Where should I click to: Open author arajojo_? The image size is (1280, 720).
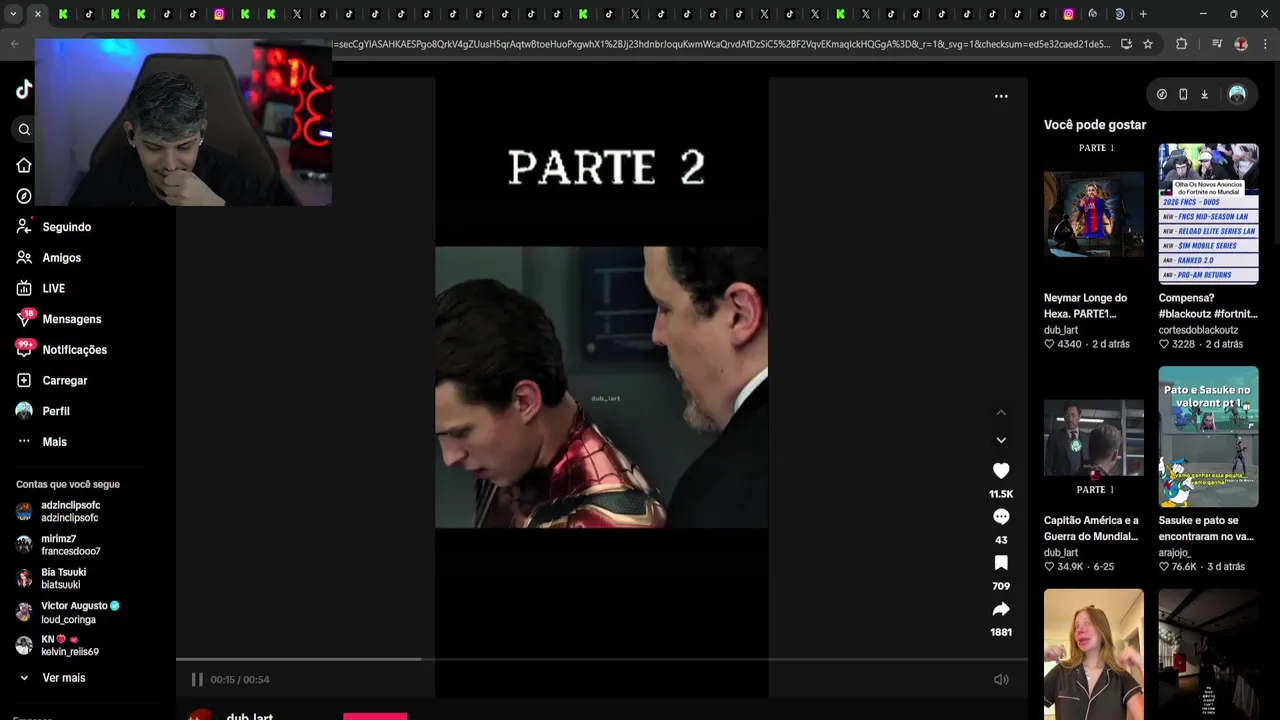(x=1175, y=553)
